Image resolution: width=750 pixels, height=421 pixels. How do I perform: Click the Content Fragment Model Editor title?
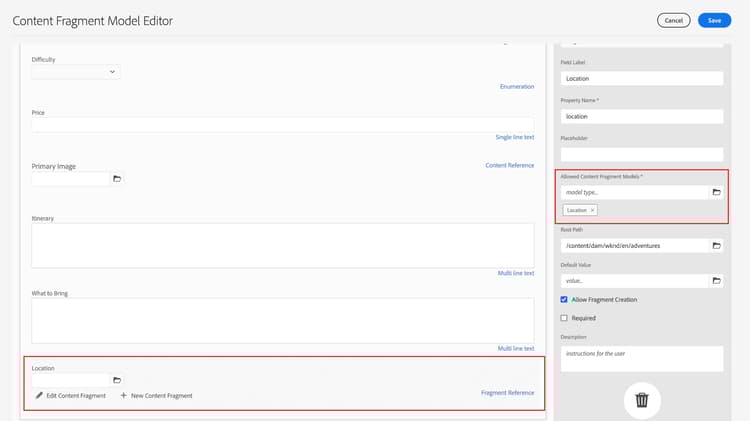92,21
